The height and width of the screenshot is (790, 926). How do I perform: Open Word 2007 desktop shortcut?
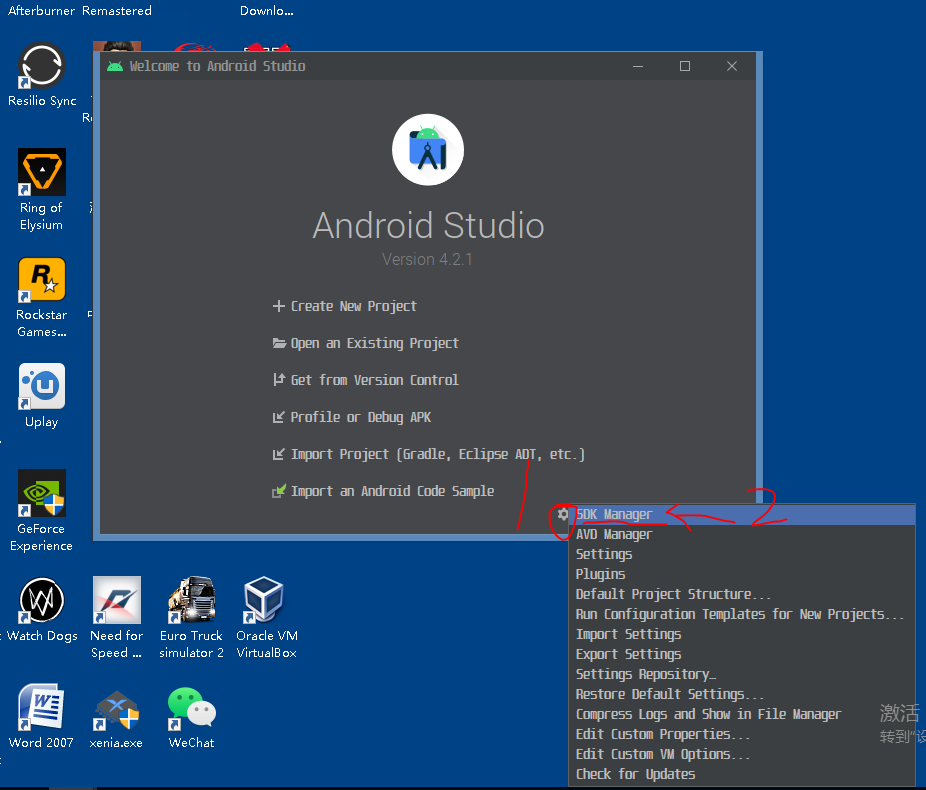coord(41,717)
